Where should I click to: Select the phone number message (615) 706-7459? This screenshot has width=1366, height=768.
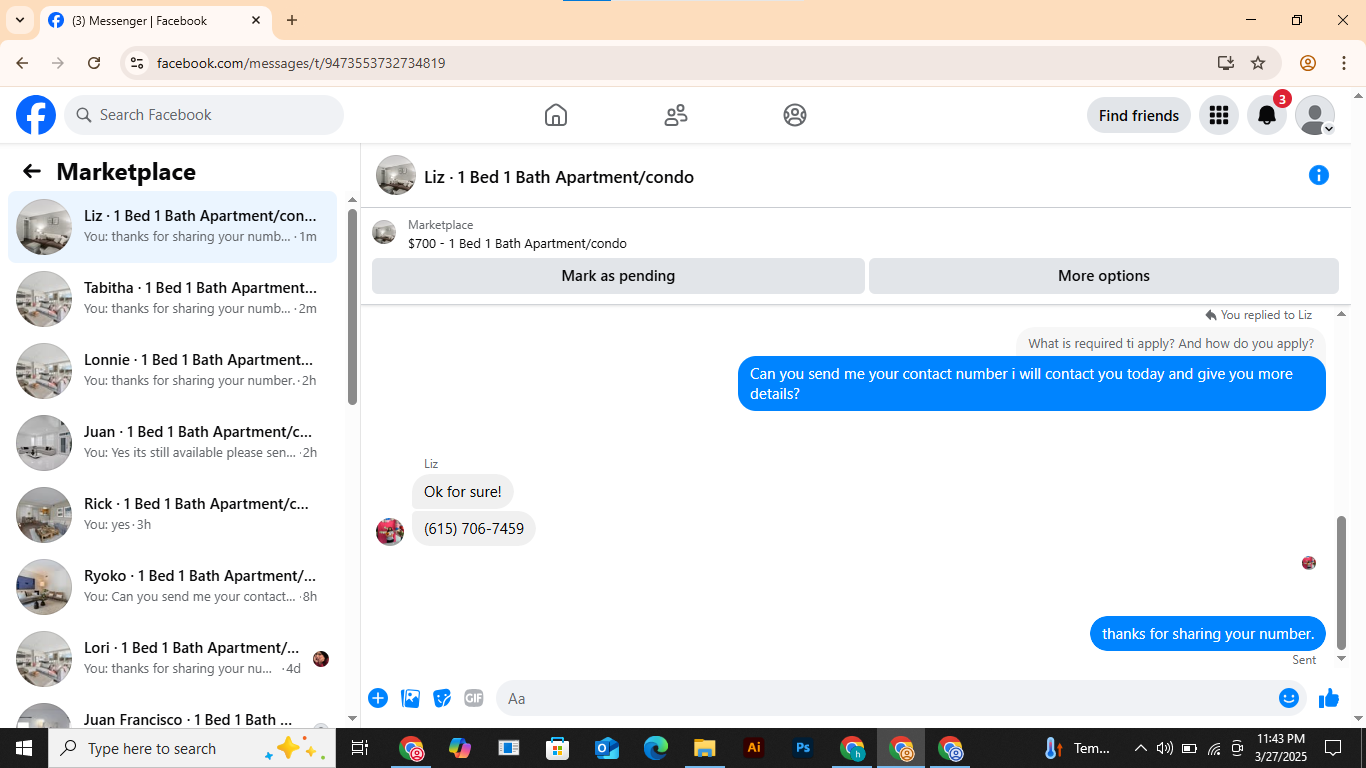(x=474, y=529)
